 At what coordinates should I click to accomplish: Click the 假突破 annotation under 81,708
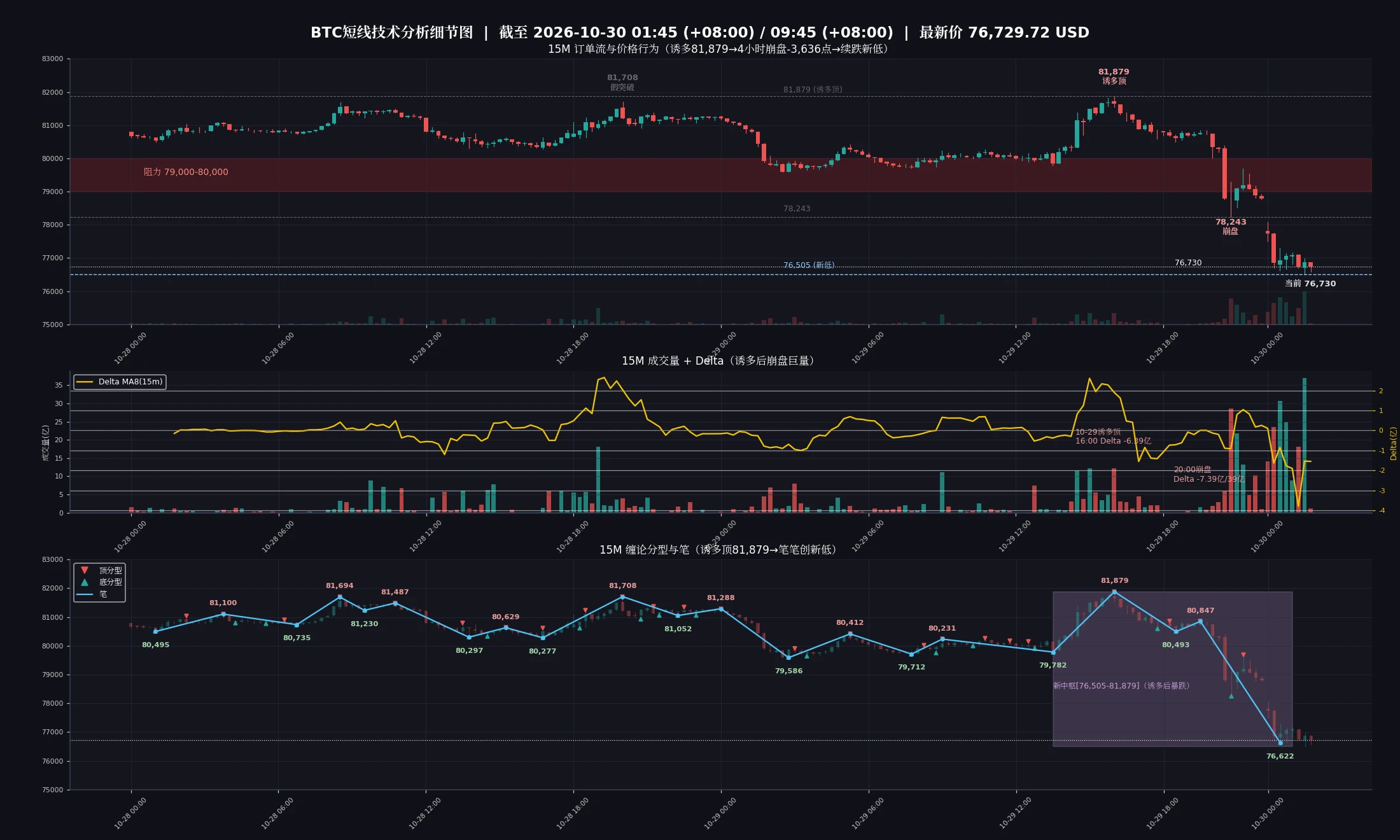(622, 87)
